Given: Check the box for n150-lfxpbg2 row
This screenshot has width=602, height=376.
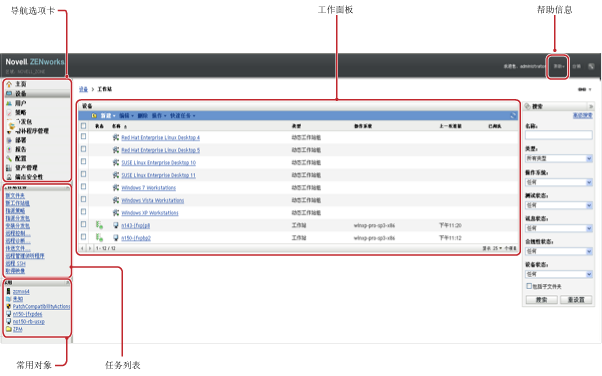Looking at the screenshot, I should pos(83,237).
